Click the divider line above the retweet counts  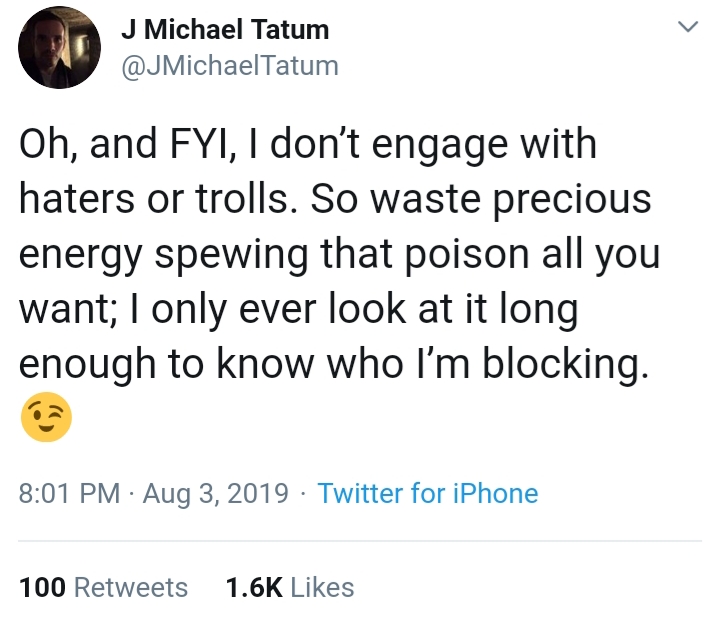[360, 541]
